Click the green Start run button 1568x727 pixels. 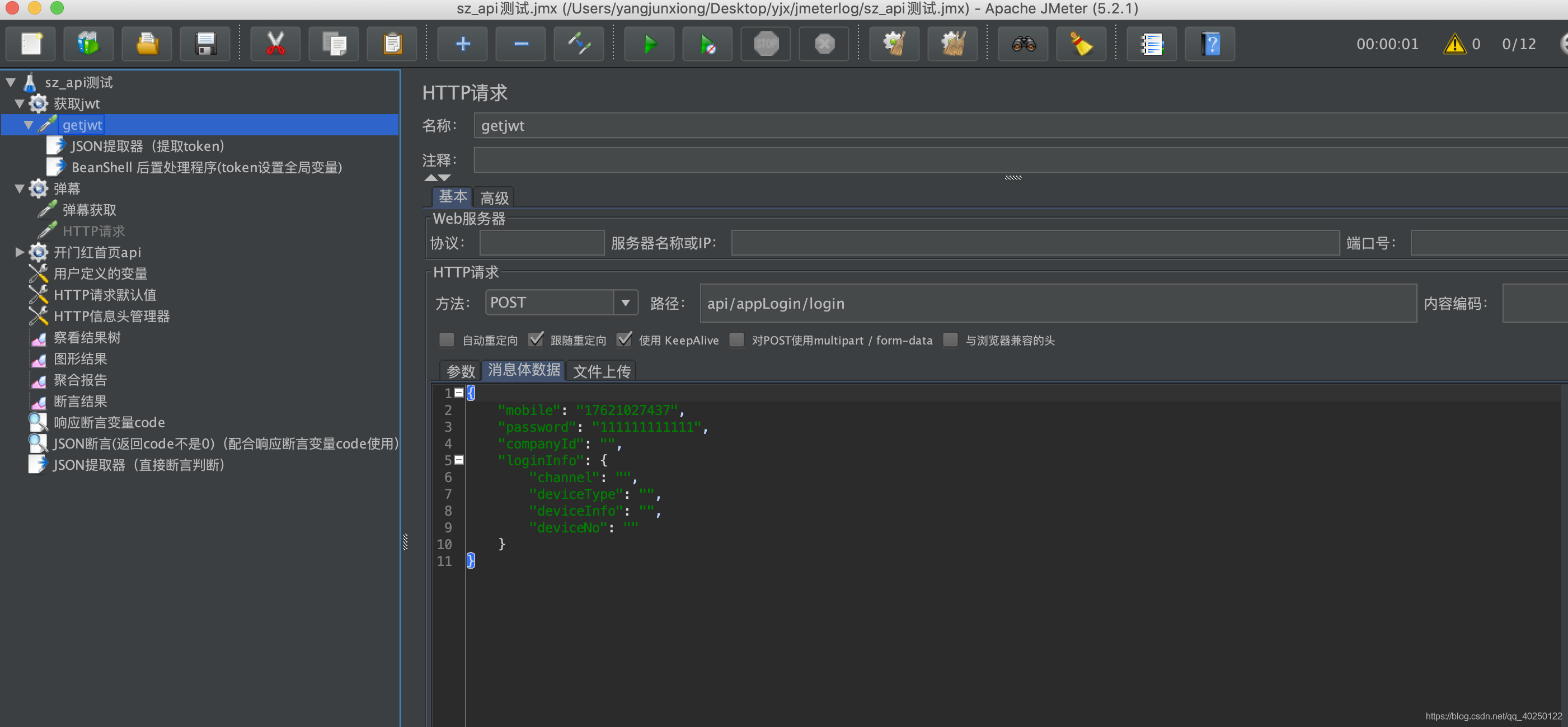pyautogui.click(x=650, y=44)
